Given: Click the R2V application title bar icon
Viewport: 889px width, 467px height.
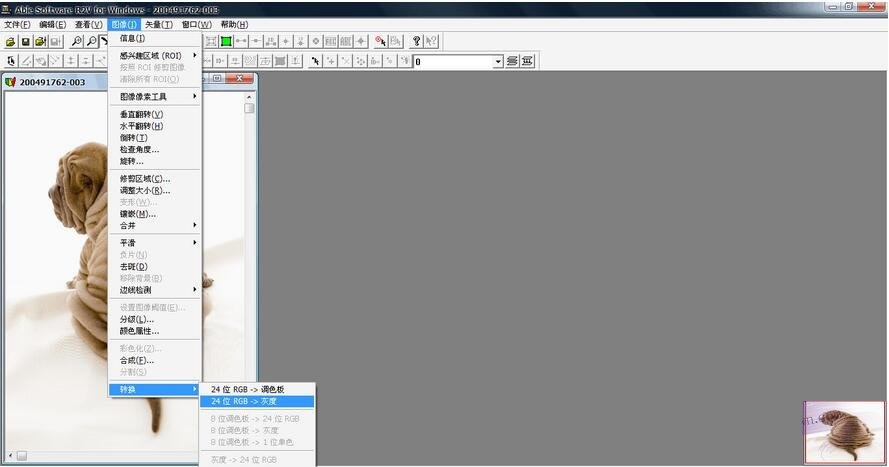Looking at the screenshot, I should pyautogui.click(x=7, y=9).
